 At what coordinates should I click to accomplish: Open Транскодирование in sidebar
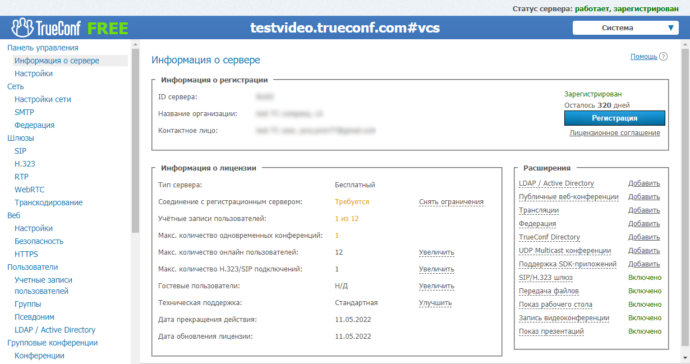click(x=48, y=202)
